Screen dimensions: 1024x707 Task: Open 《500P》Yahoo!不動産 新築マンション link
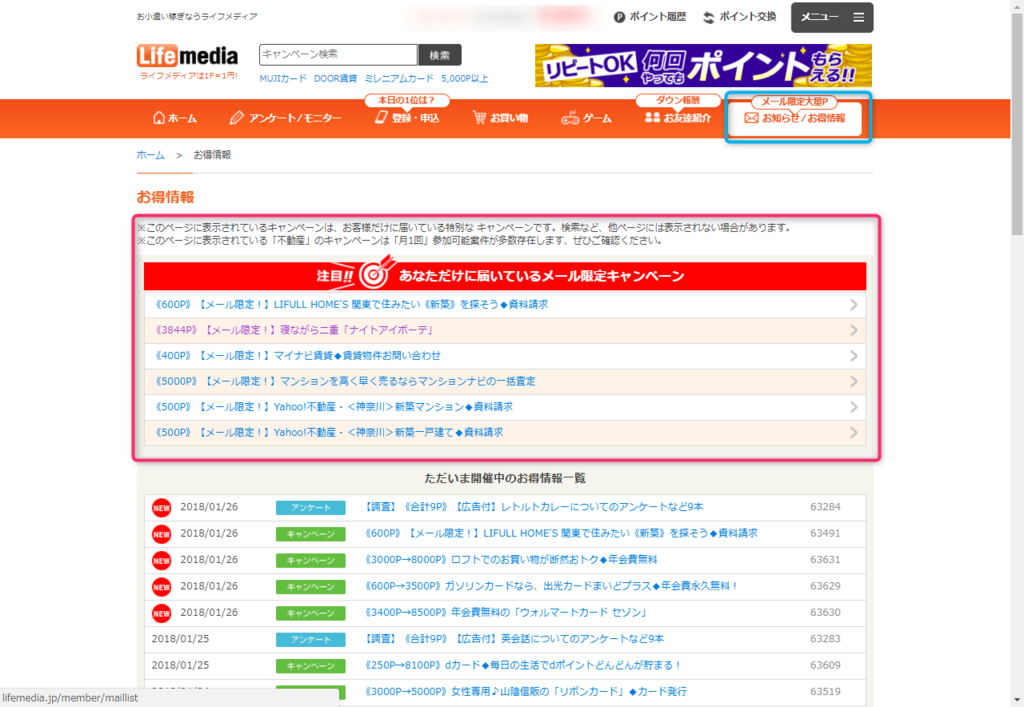coord(333,407)
